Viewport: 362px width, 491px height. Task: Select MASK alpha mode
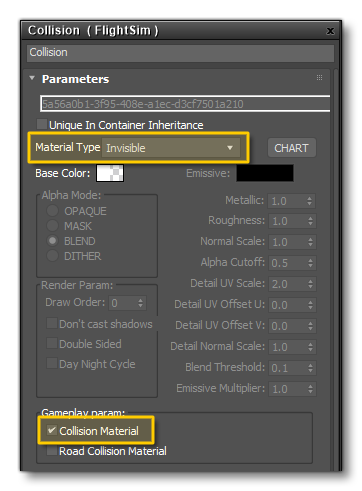(52, 225)
